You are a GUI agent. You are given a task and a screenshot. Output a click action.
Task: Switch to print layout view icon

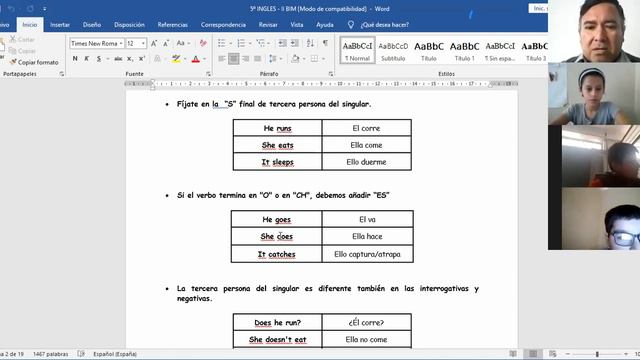tap(533, 353)
